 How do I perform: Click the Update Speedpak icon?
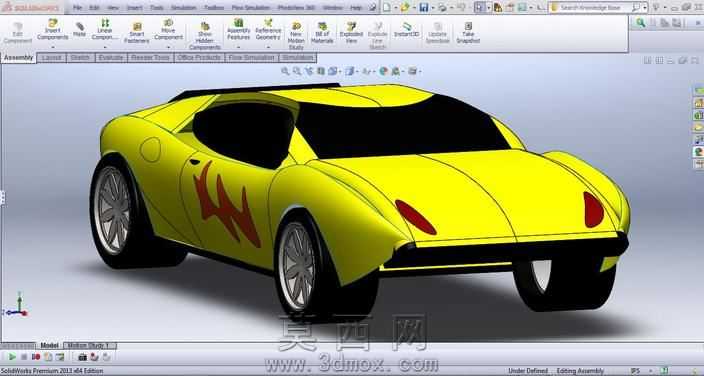[438, 26]
